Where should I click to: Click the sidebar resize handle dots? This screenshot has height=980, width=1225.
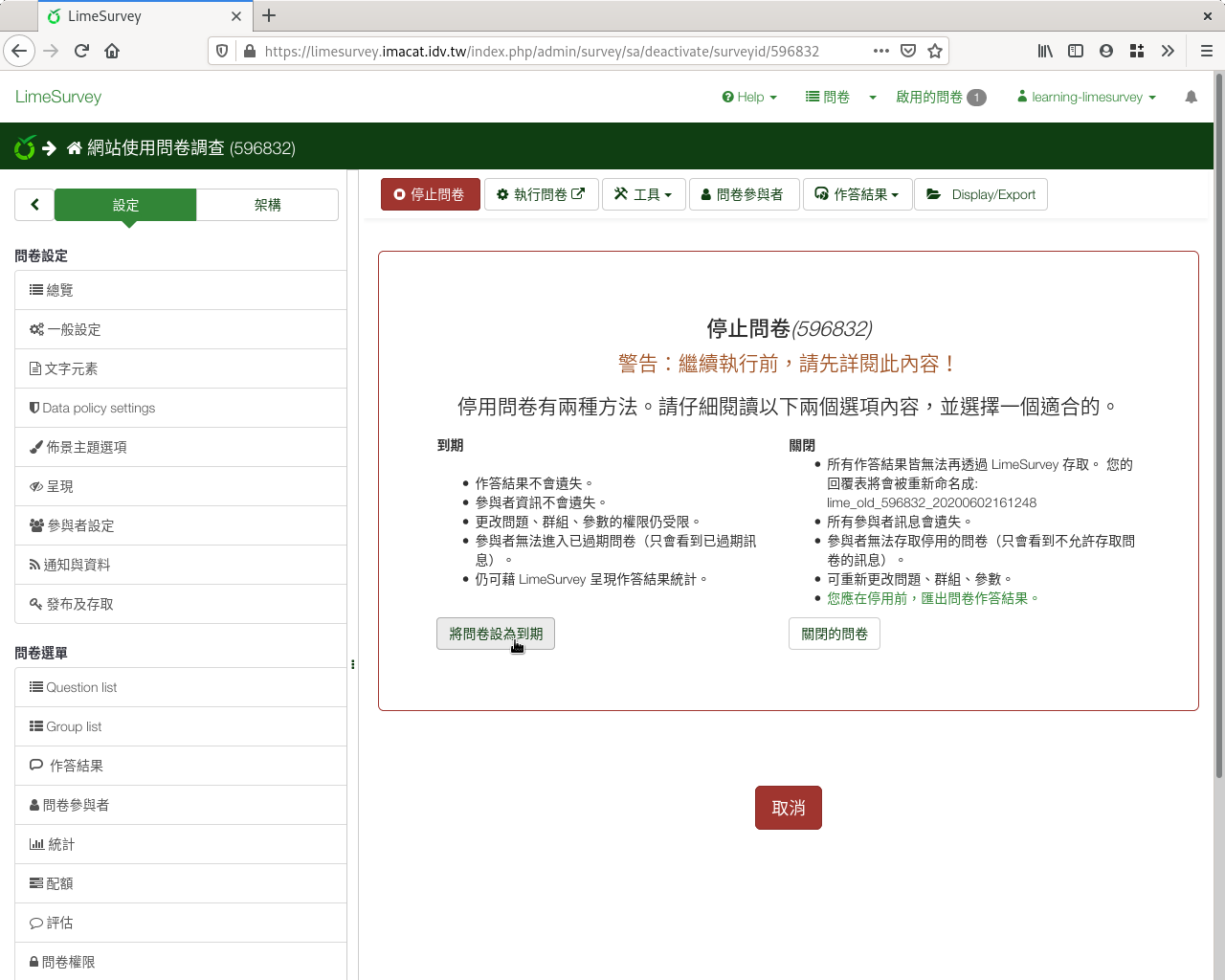tap(353, 664)
